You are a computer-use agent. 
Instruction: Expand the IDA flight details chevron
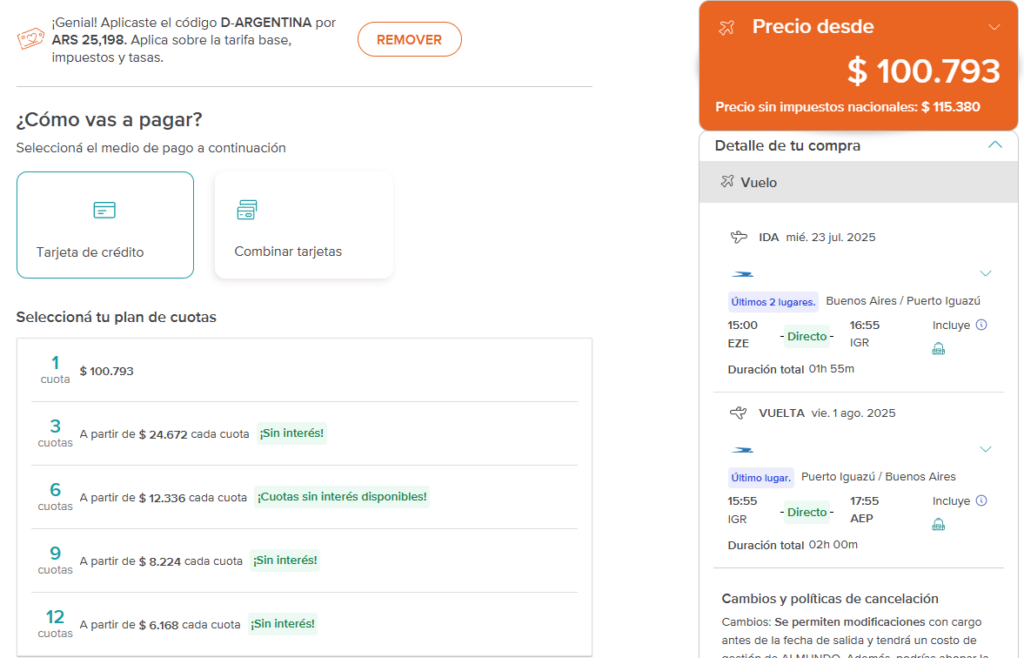986,273
